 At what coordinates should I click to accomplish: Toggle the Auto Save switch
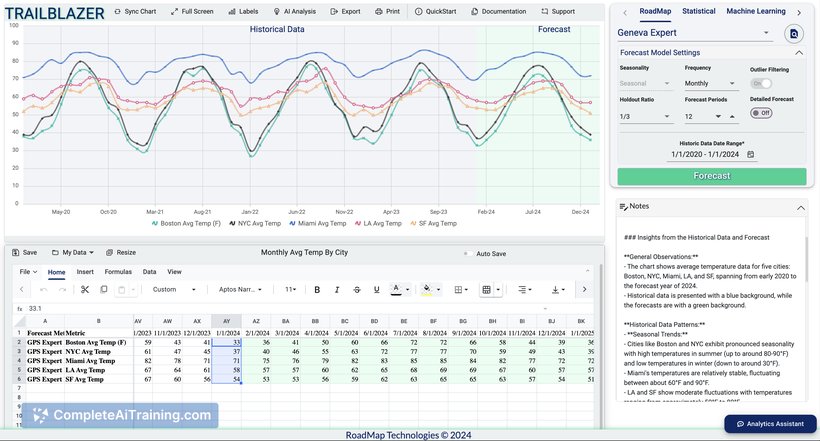click(466, 254)
